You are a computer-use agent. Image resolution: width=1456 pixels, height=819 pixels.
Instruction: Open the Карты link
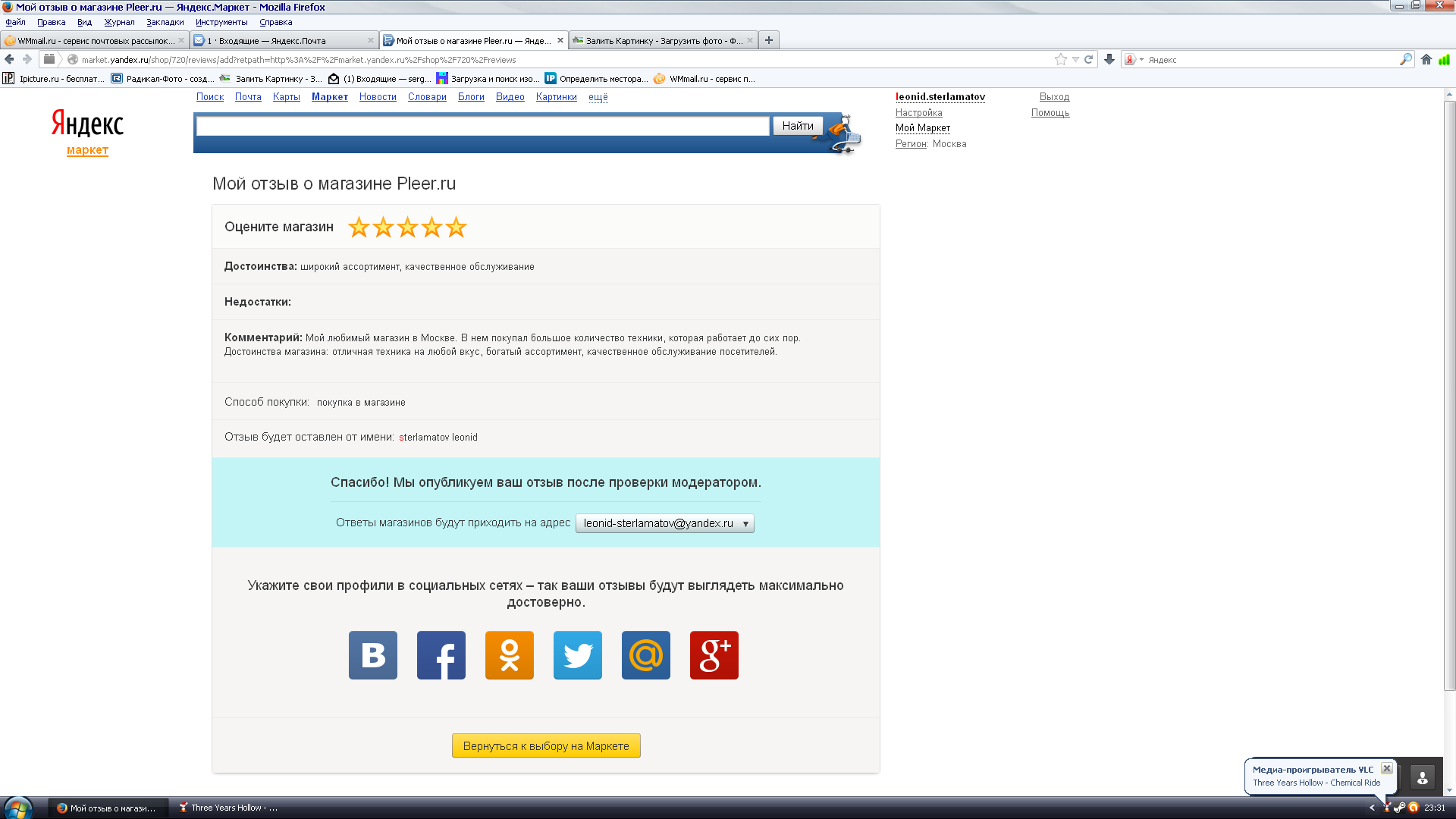[287, 97]
